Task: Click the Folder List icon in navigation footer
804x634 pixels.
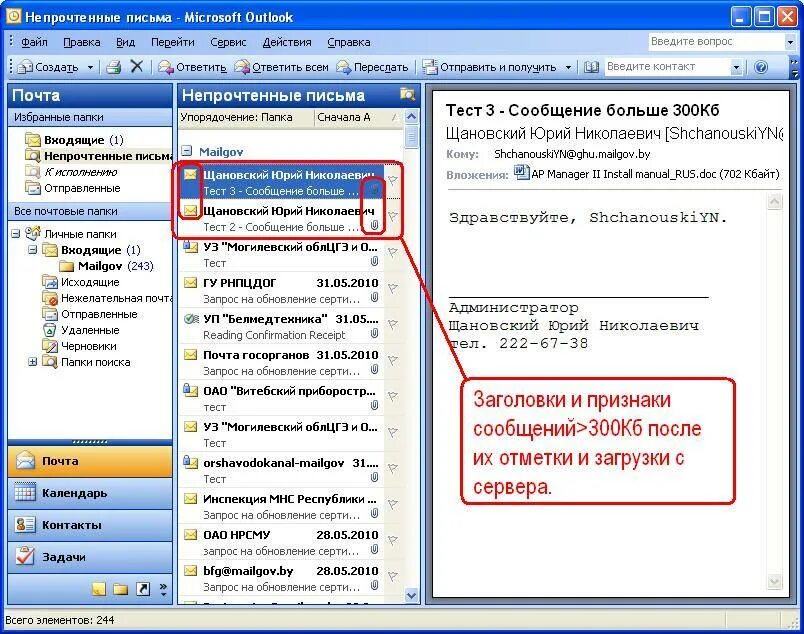Action: pos(120,589)
